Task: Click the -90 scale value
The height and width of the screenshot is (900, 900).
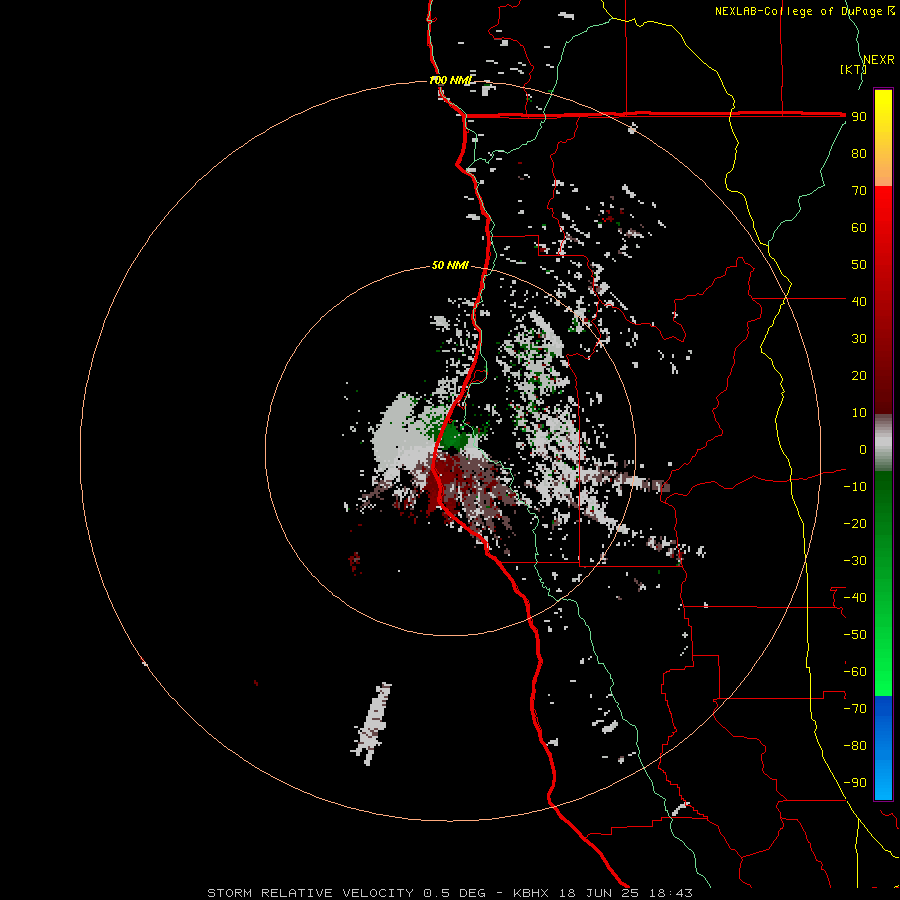Action: tap(855, 783)
